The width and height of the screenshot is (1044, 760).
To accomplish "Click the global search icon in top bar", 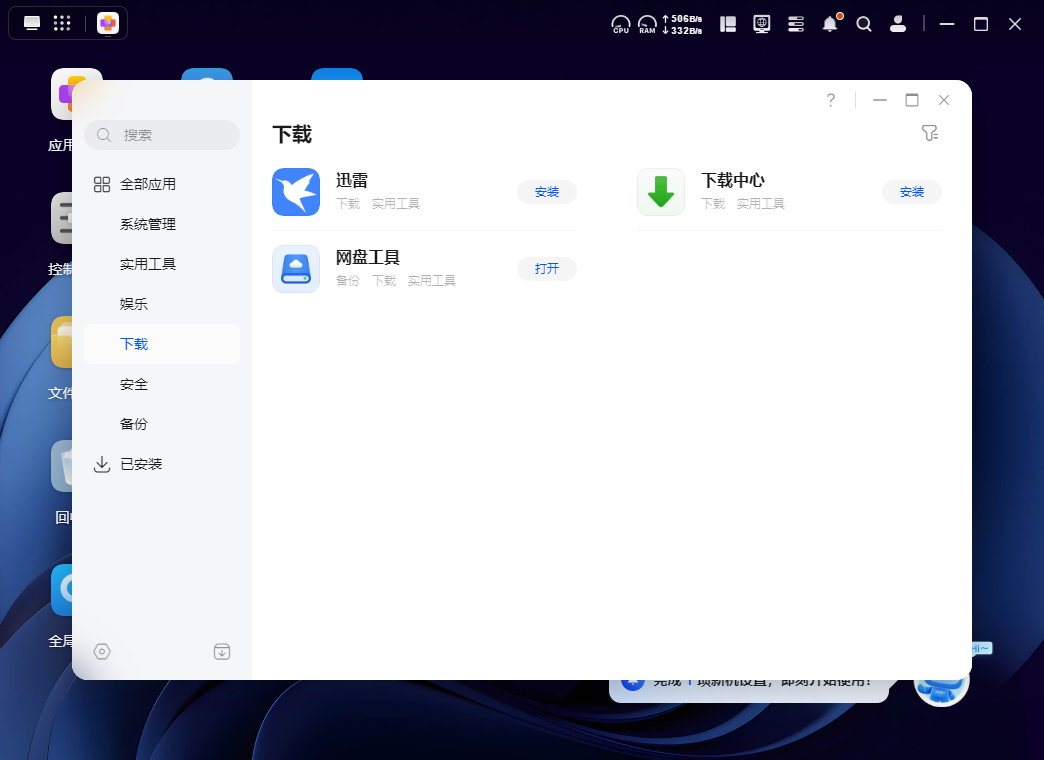I will coord(864,25).
